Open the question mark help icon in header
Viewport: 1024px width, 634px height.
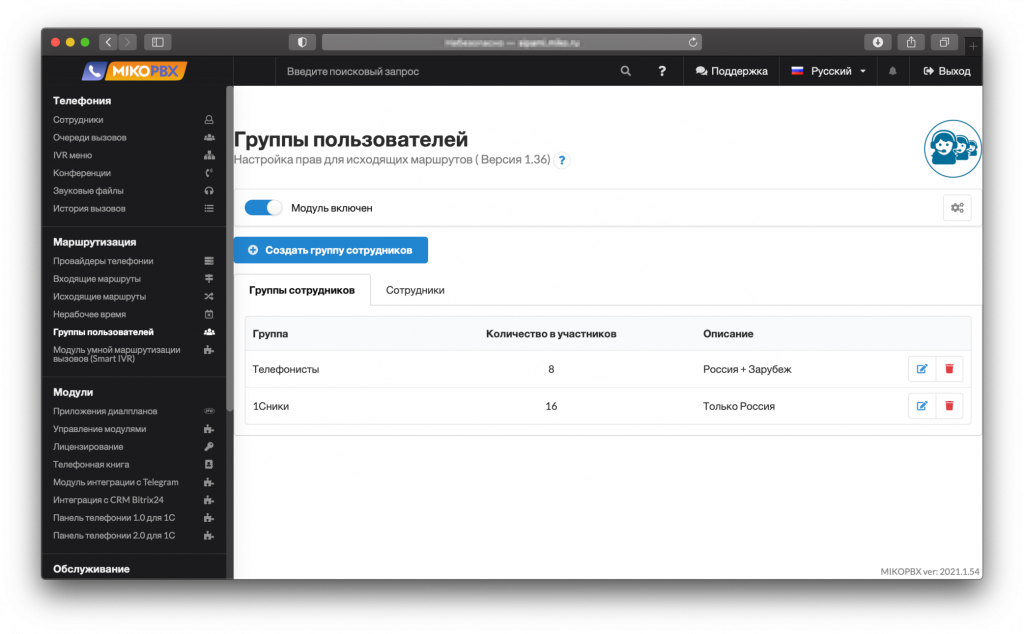[x=662, y=71]
